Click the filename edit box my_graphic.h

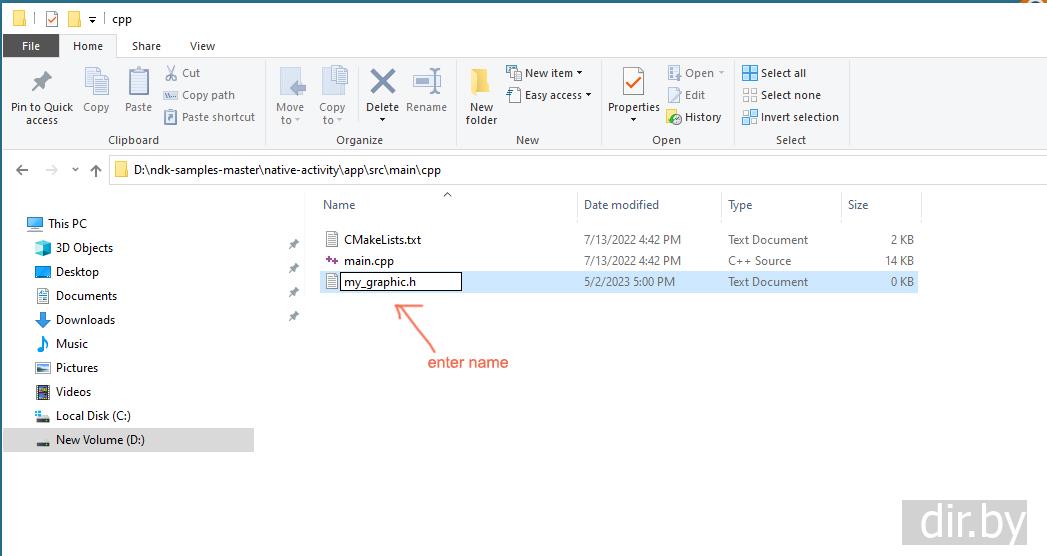point(400,282)
